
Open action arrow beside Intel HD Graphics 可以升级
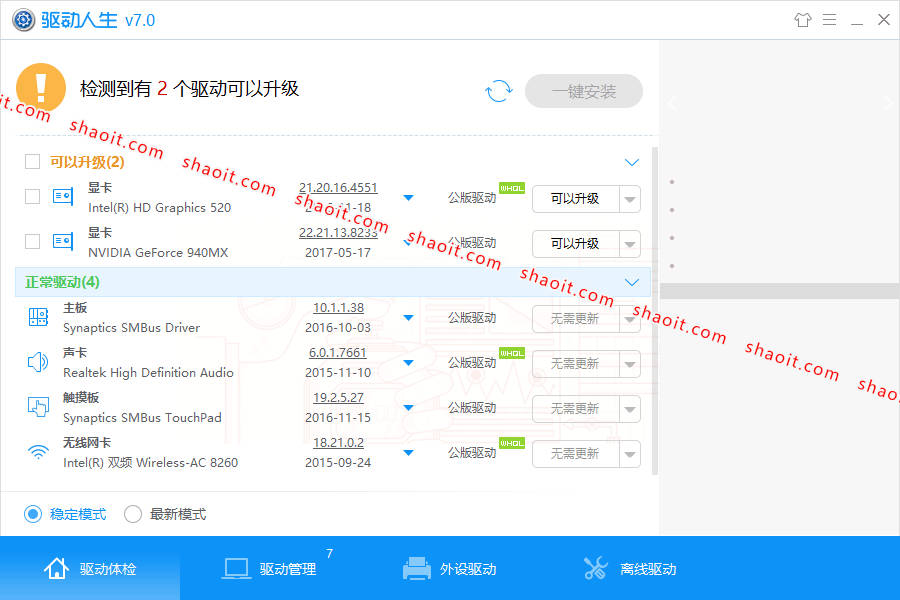point(630,199)
